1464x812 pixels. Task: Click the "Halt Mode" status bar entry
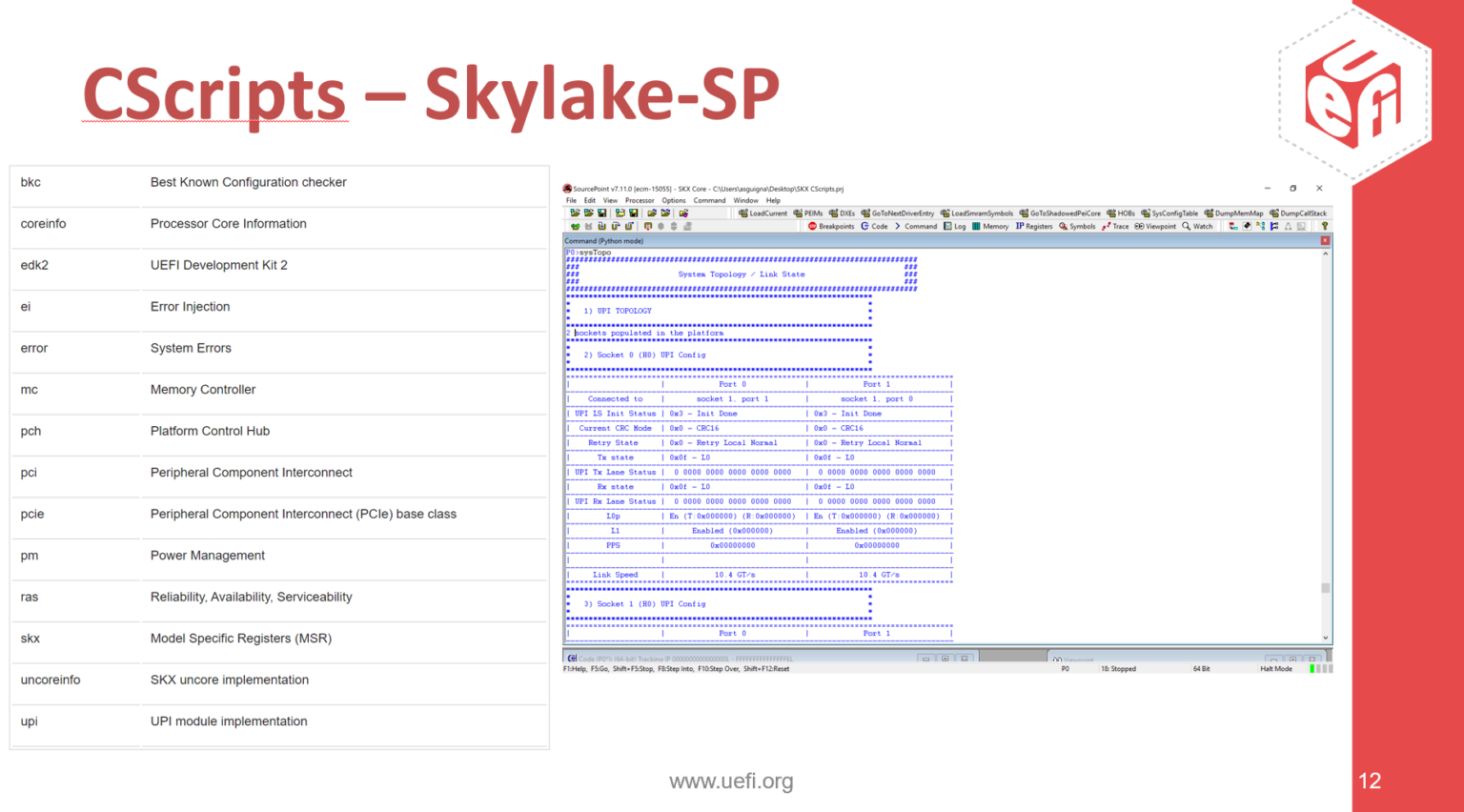pos(1276,669)
